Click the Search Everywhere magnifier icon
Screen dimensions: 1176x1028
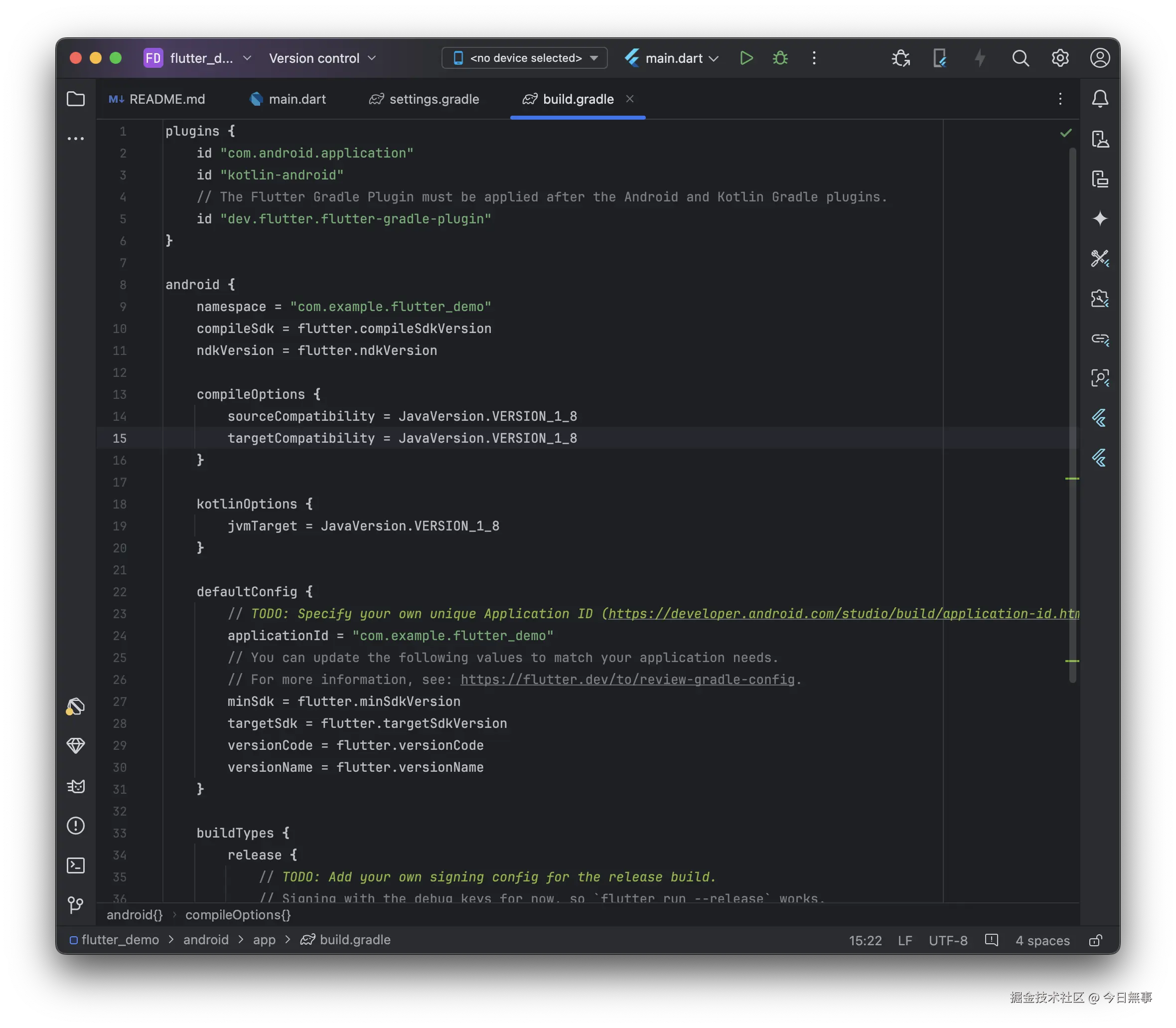1020,58
